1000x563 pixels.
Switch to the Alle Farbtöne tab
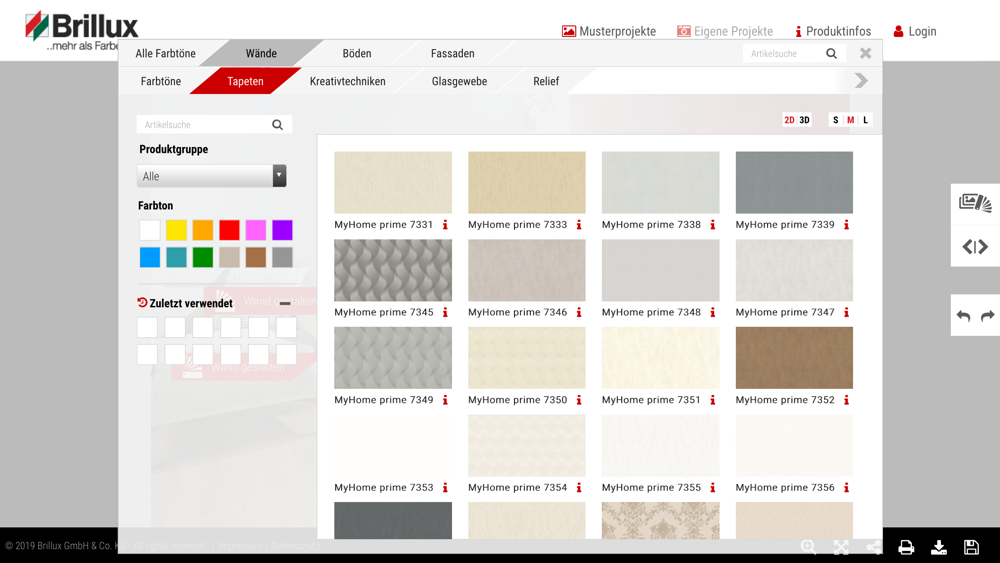pyautogui.click(x=165, y=54)
